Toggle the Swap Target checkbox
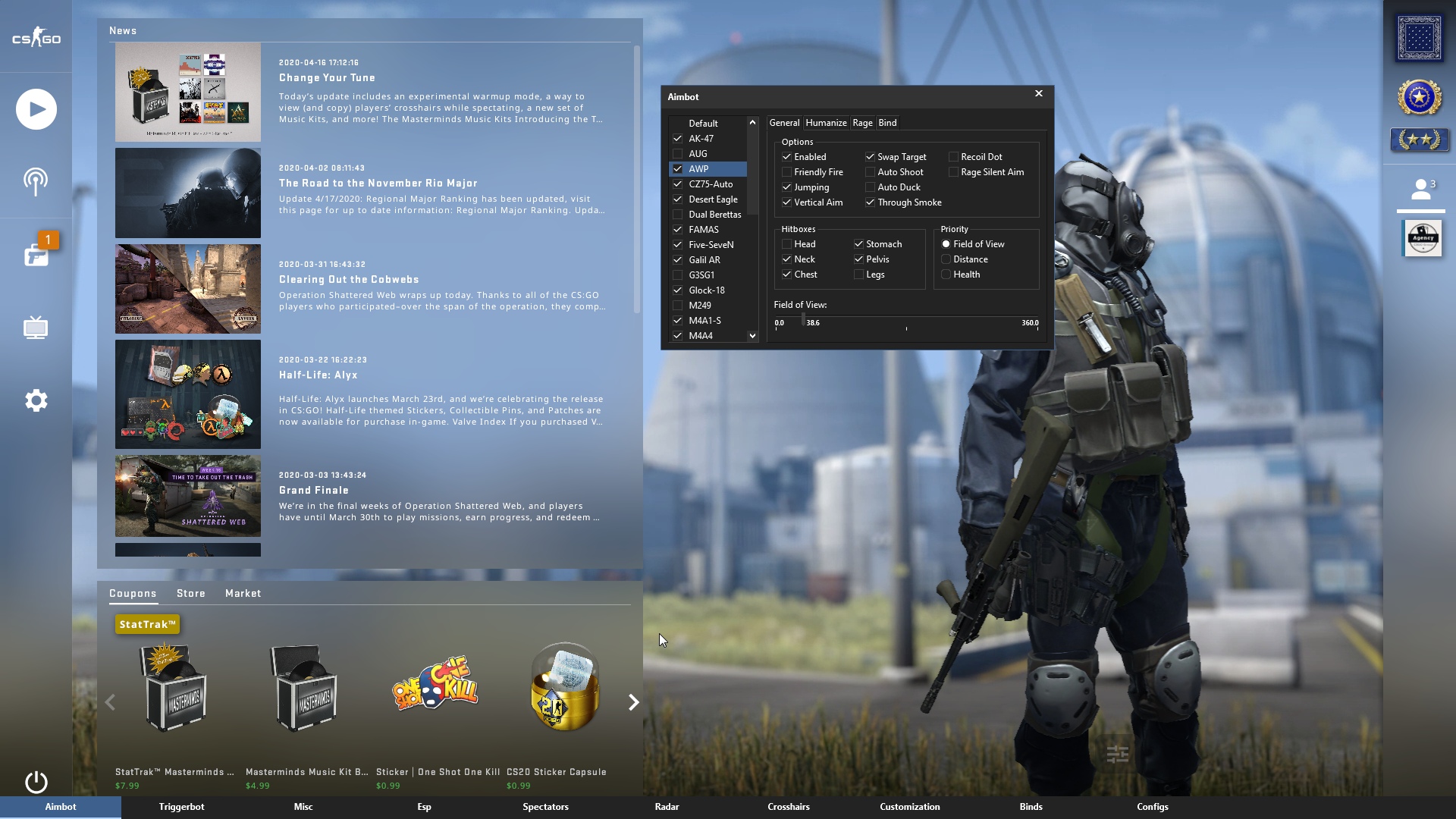Screen dimensions: 1456x819 pyautogui.click(x=870, y=157)
